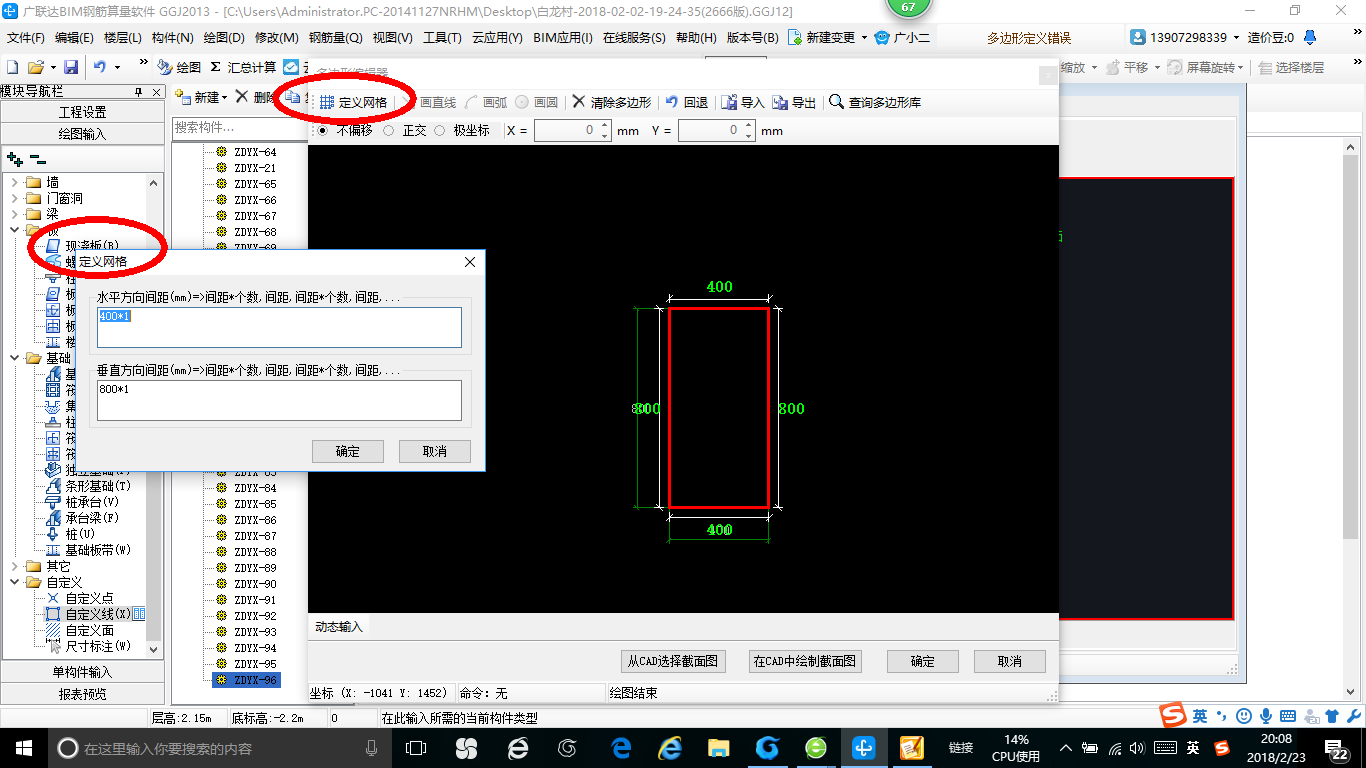Select the 画直线 draw line tool

[x=430, y=102]
